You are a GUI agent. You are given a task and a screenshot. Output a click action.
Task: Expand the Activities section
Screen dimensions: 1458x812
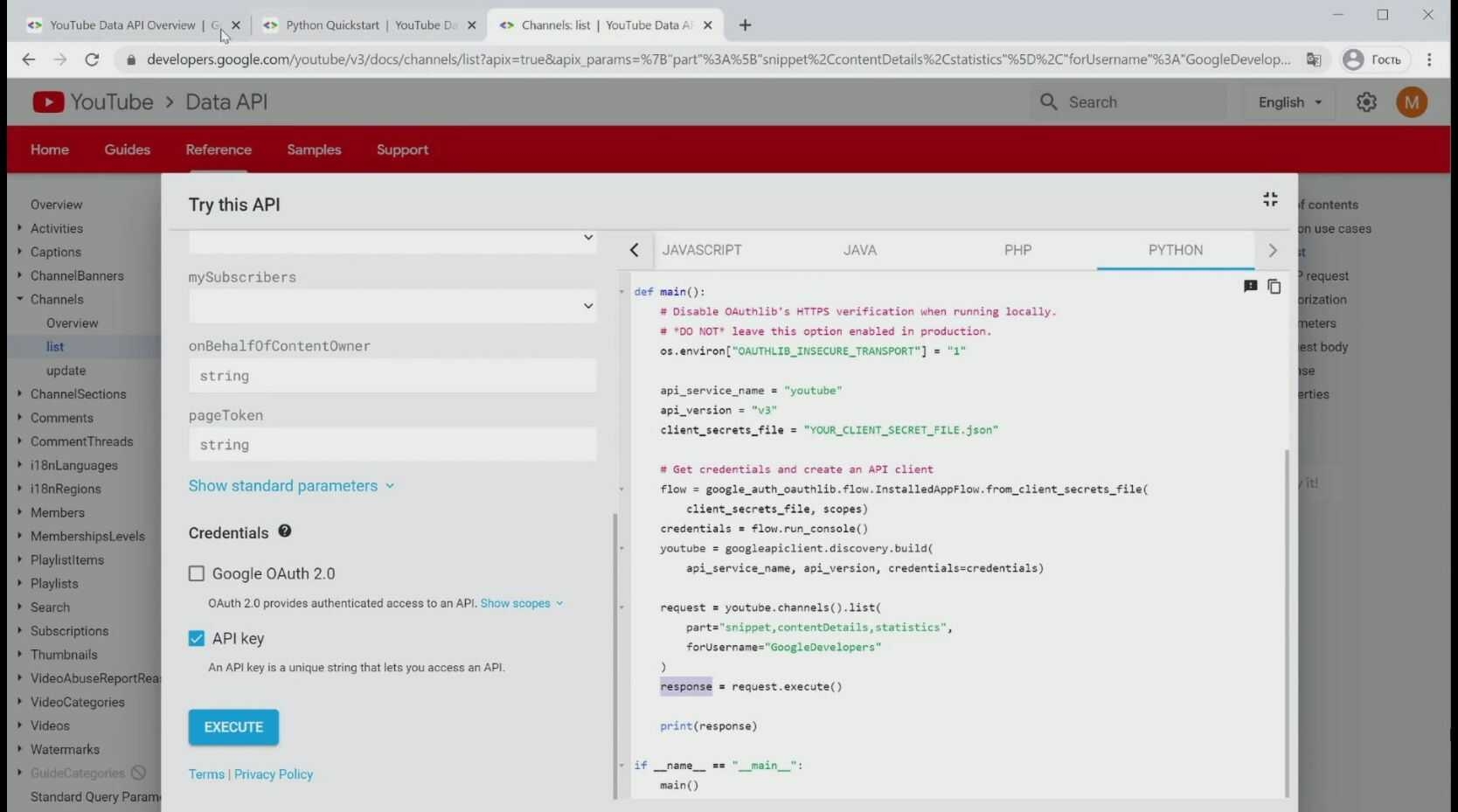click(x=19, y=228)
